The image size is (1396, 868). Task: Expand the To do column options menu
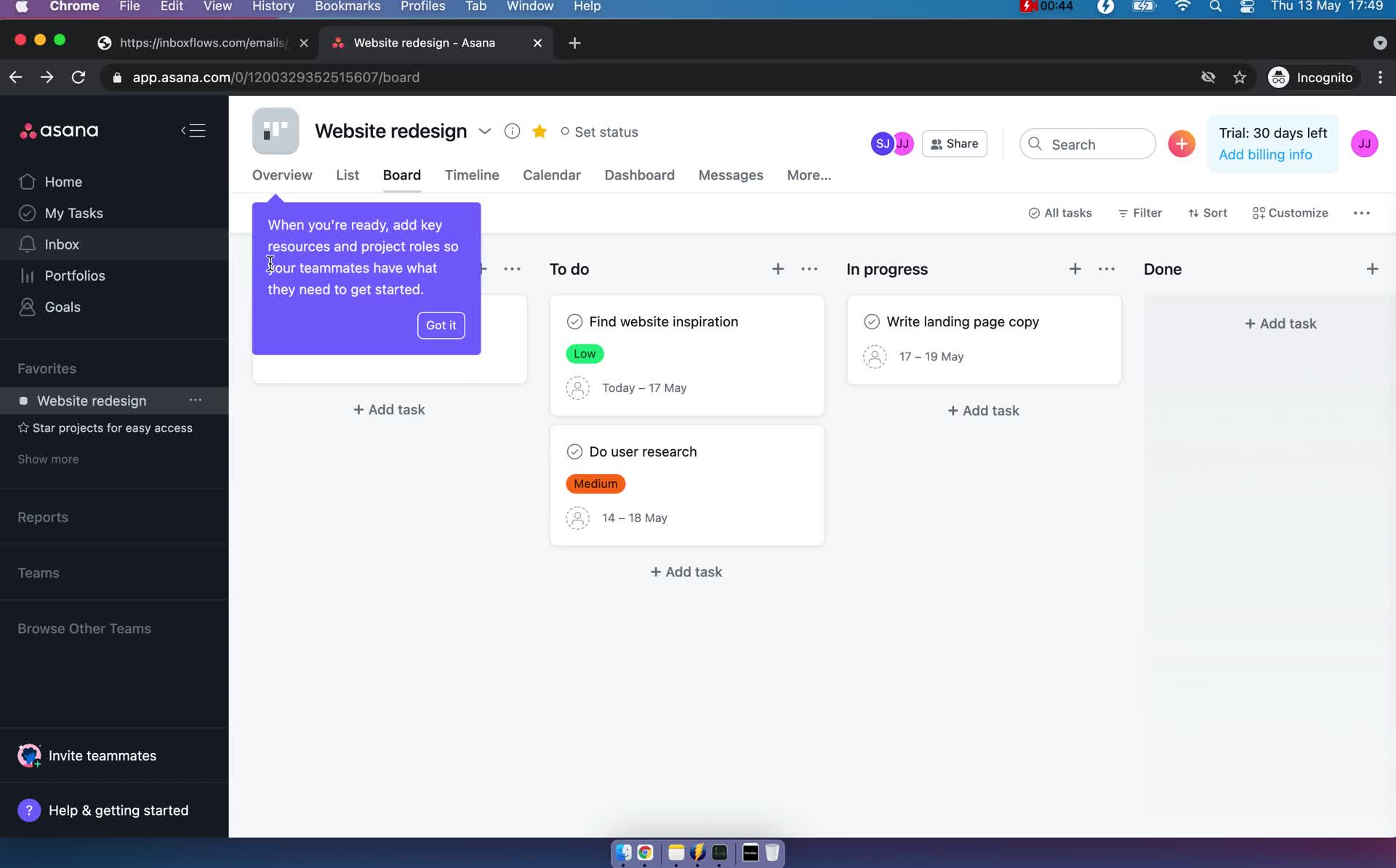pyautogui.click(x=810, y=268)
